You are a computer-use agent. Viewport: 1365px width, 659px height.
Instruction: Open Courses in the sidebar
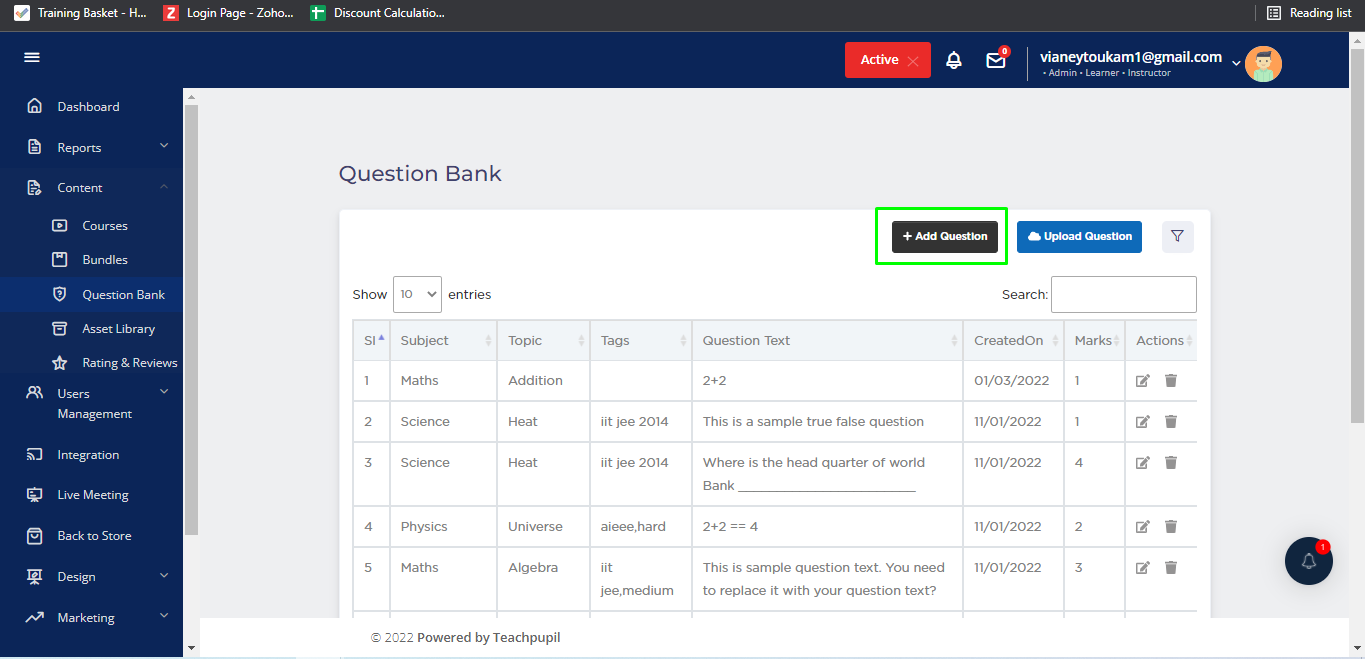104,226
